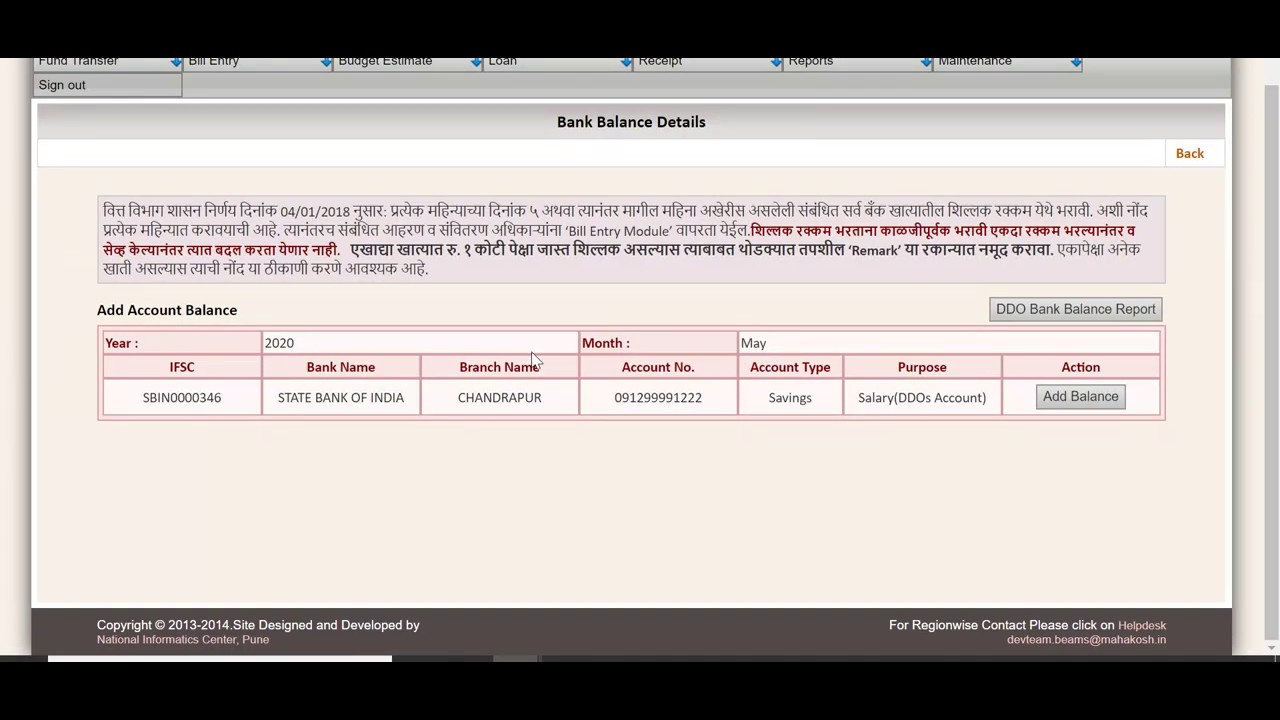Image resolution: width=1280 pixels, height=720 pixels.
Task: Expand the Receipt dropdown arrow
Action: point(776,63)
